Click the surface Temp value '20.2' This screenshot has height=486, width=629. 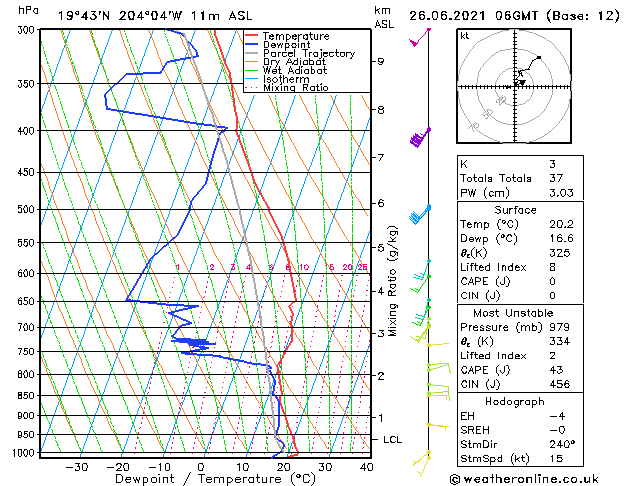pos(561,224)
